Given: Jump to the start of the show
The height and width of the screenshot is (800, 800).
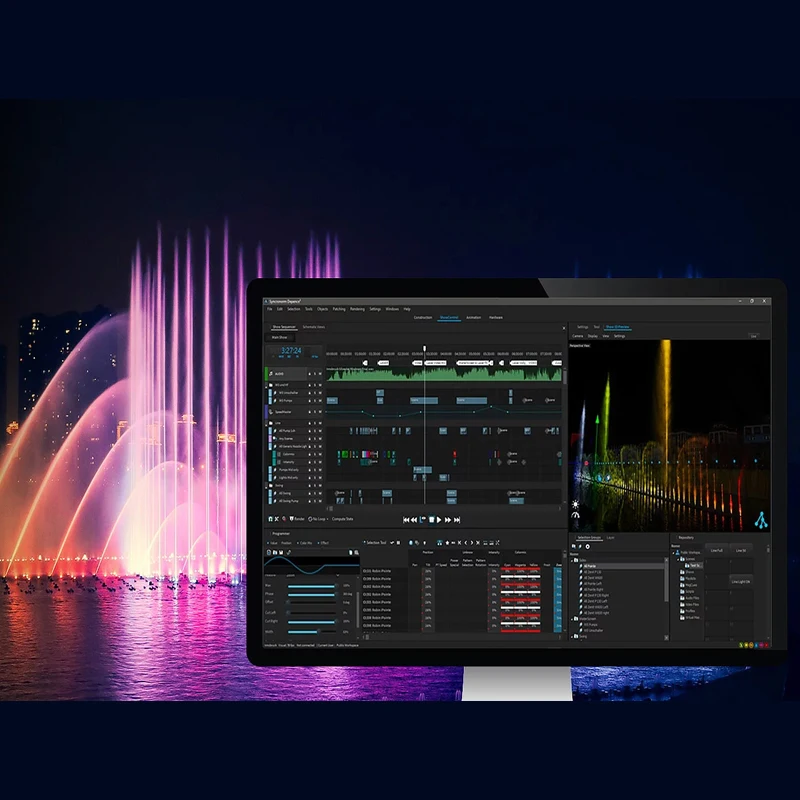Looking at the screenshot, I should pos(406,519).
